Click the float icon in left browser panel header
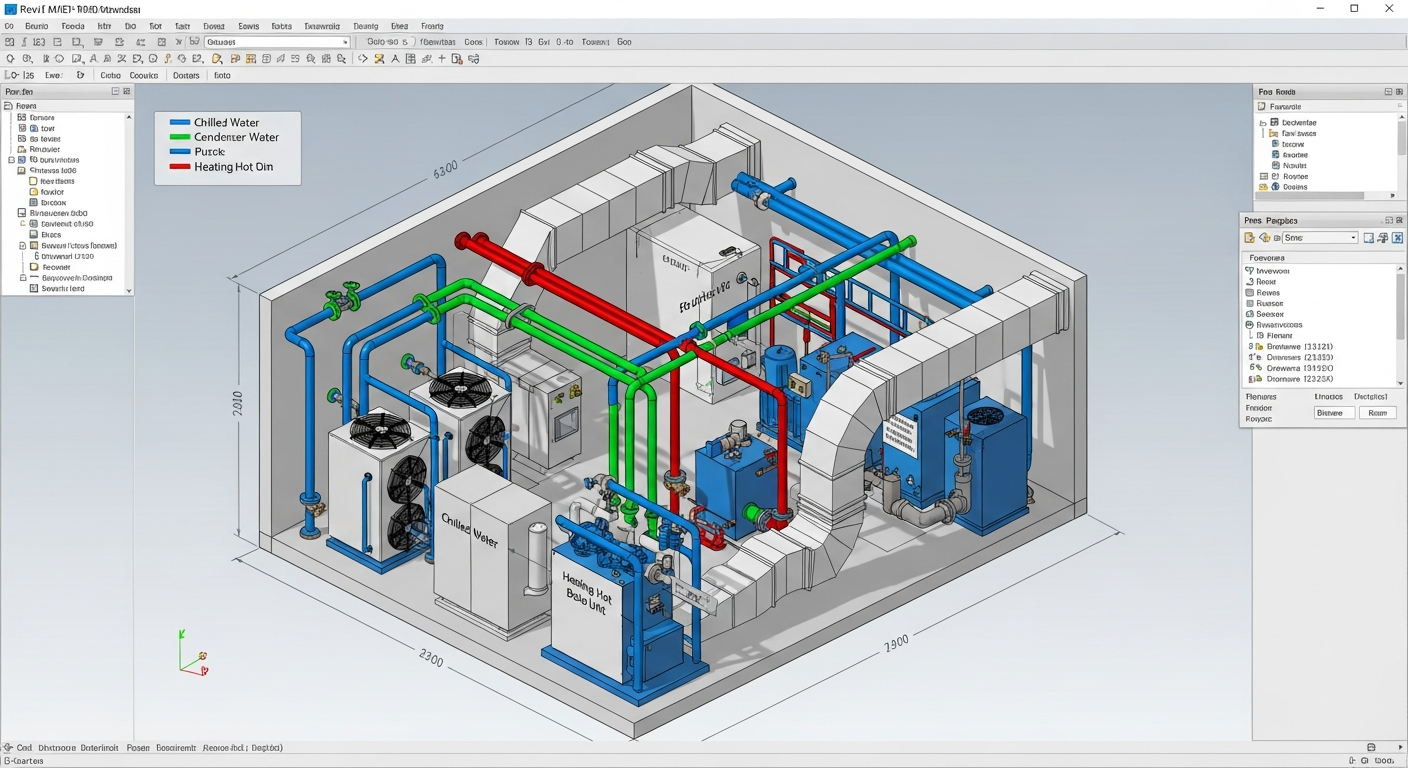The width and height of the screenshot is (1408, 768). [116, 91]
